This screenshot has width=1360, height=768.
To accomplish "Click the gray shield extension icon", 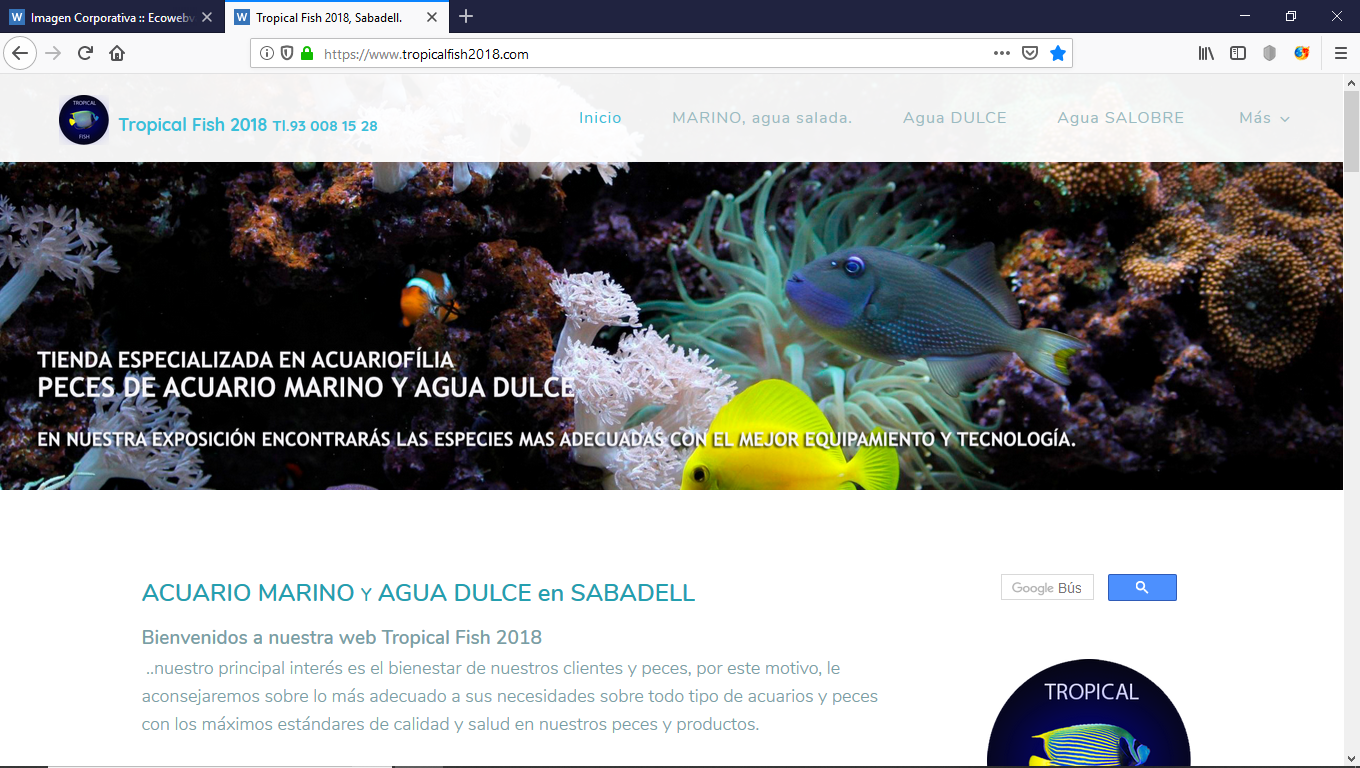I will 1270,54.
